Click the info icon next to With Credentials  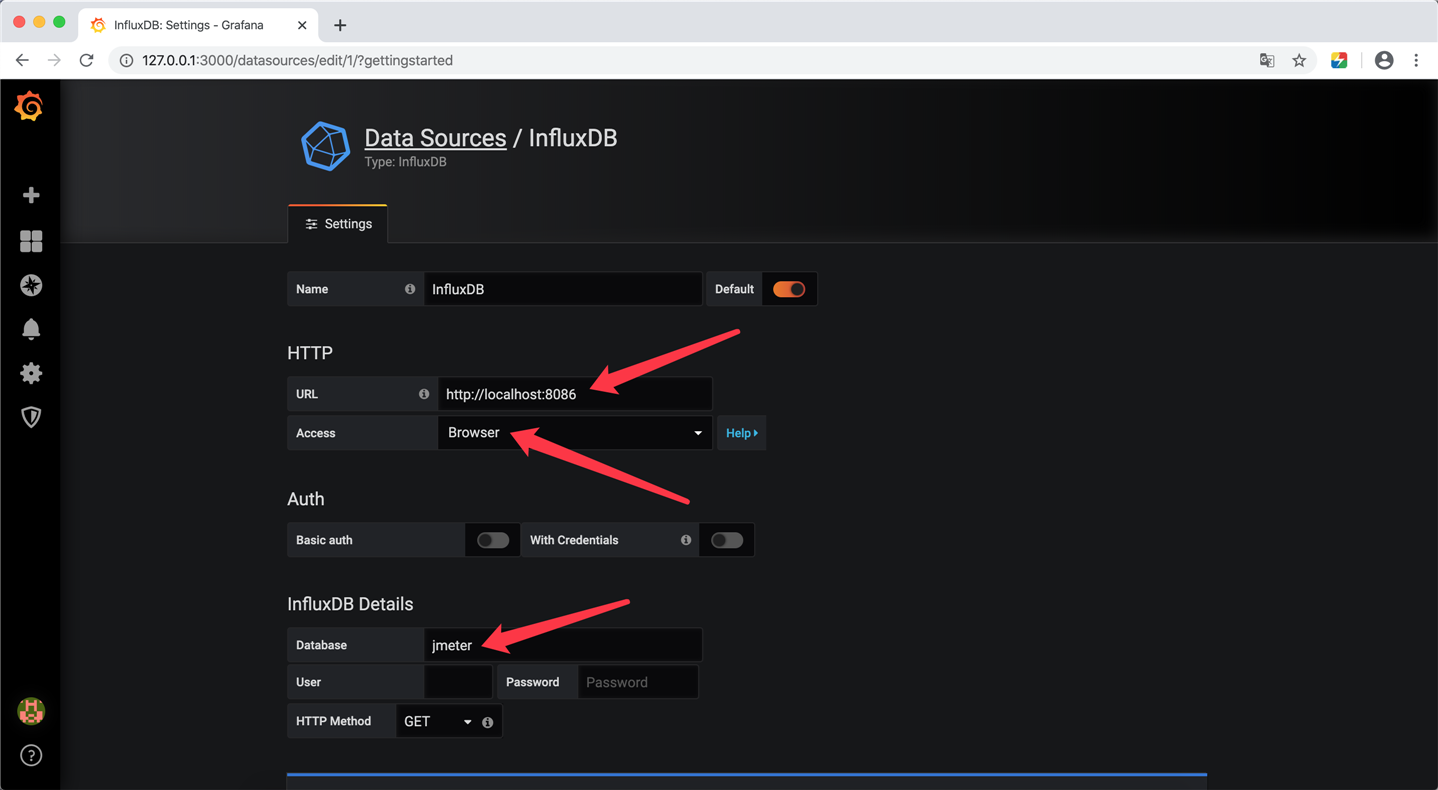point(686,540)
